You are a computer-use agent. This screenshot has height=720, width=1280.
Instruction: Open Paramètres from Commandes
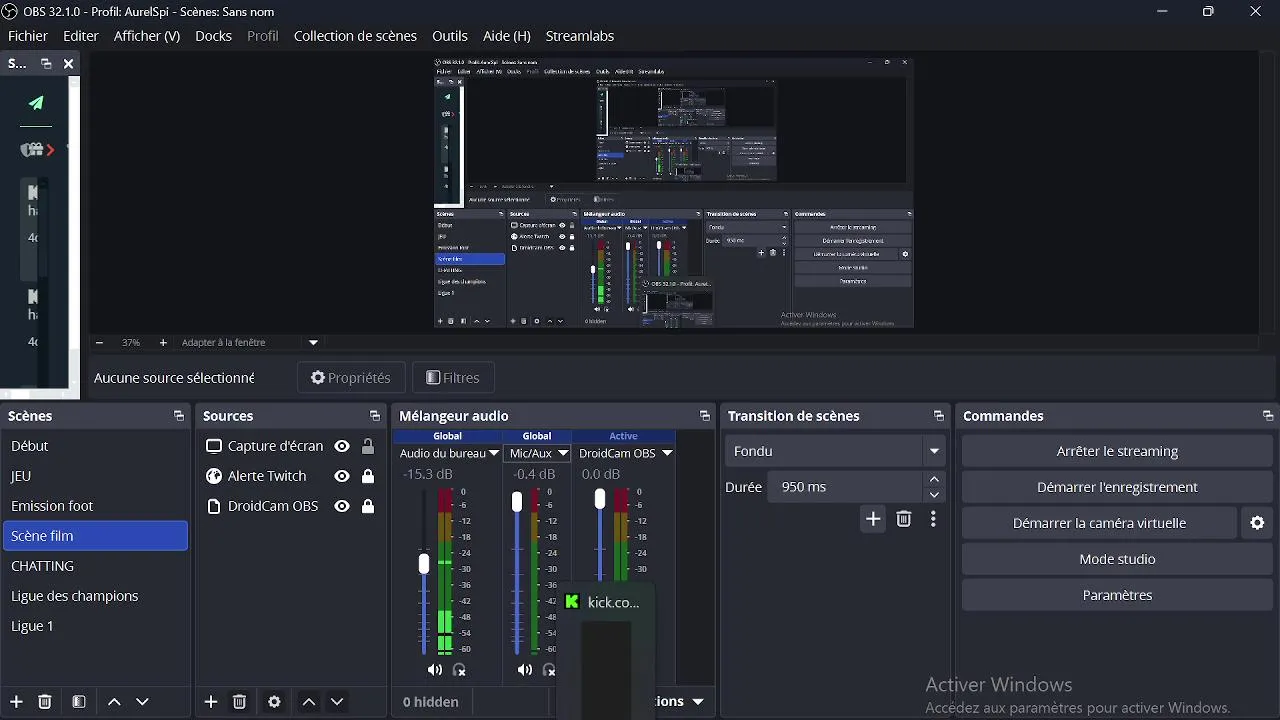tap(1118, 595)
